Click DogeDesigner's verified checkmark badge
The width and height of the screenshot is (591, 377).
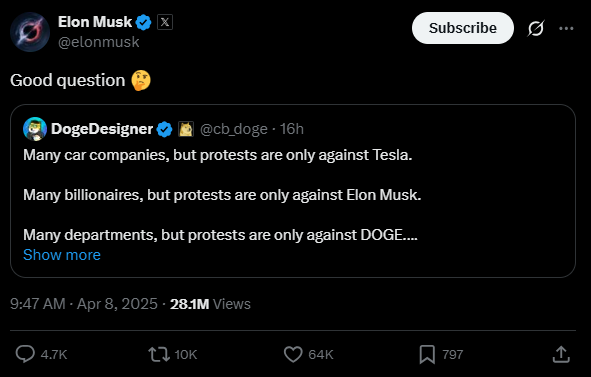[x=164, y=129]
